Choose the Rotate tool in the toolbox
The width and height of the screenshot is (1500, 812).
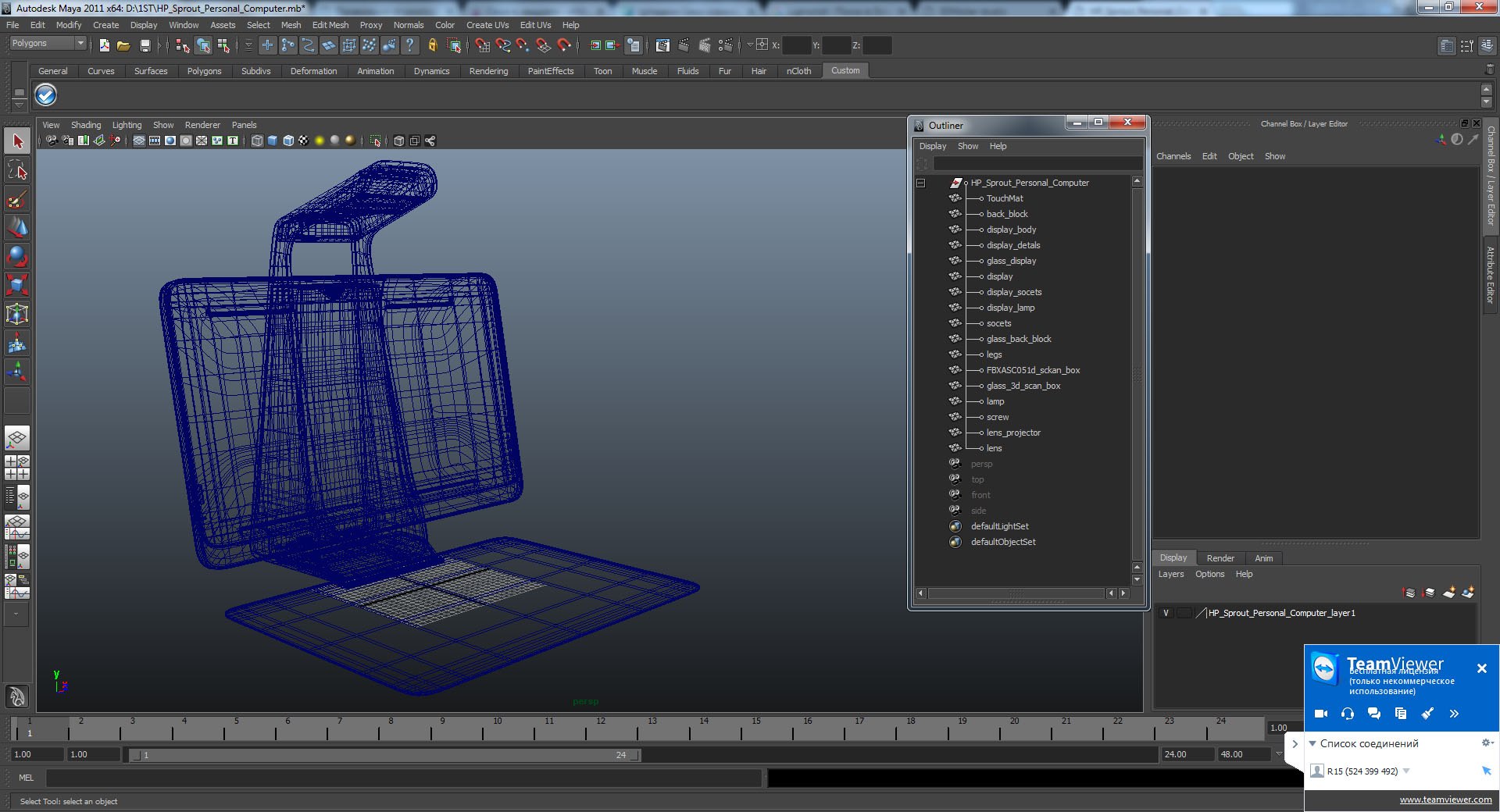pos(17,256)
